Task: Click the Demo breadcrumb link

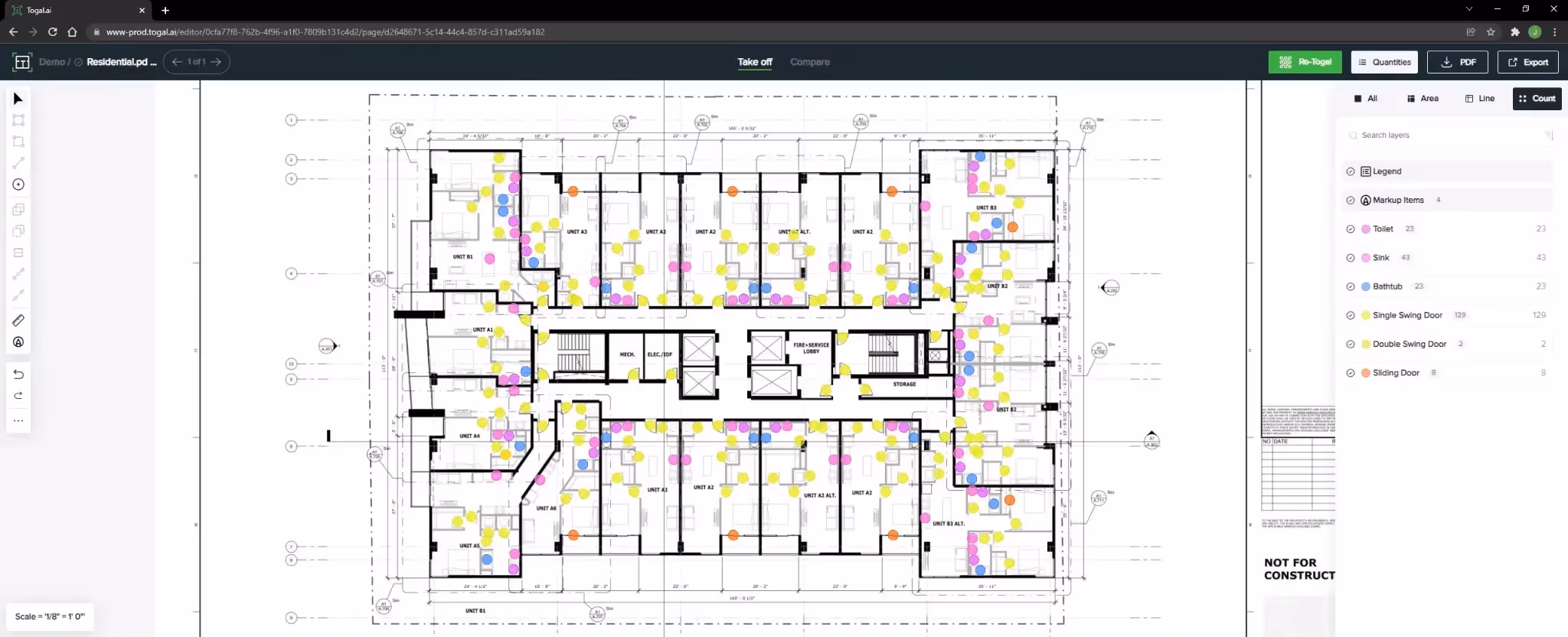Action: (52, 62)
